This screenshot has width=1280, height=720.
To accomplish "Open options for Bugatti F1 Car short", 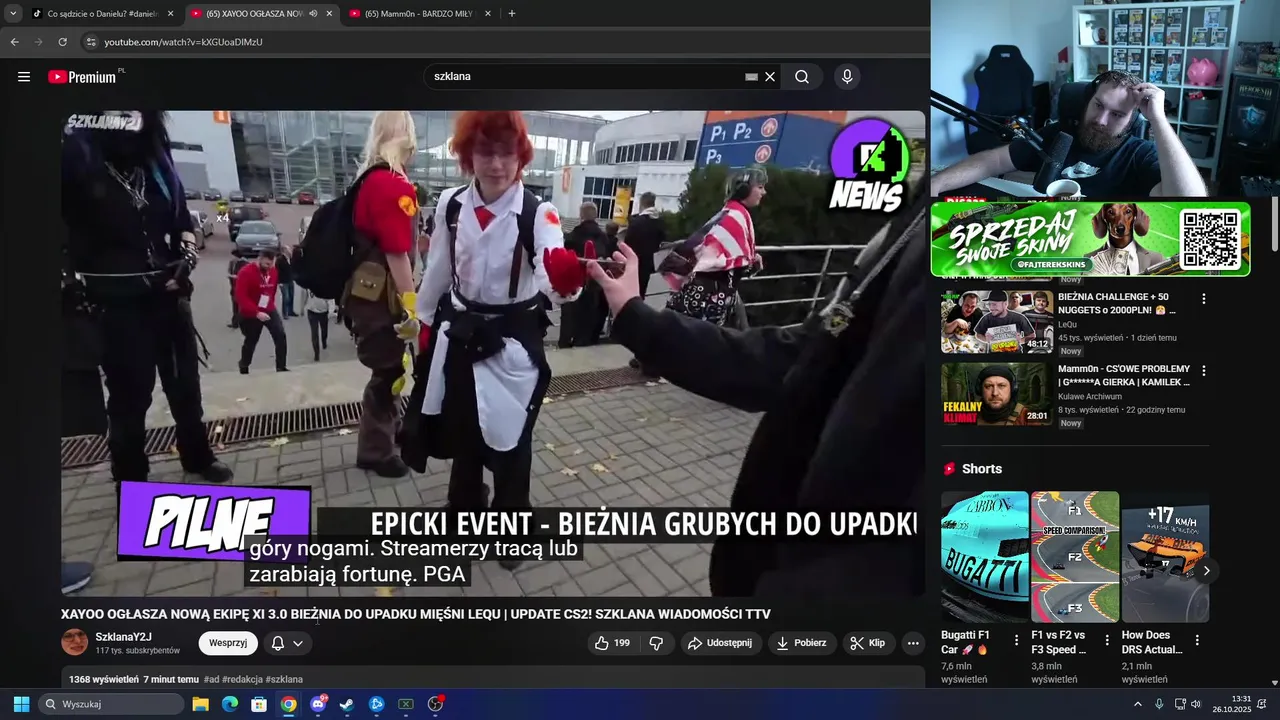I will (x=1017, y=640).
